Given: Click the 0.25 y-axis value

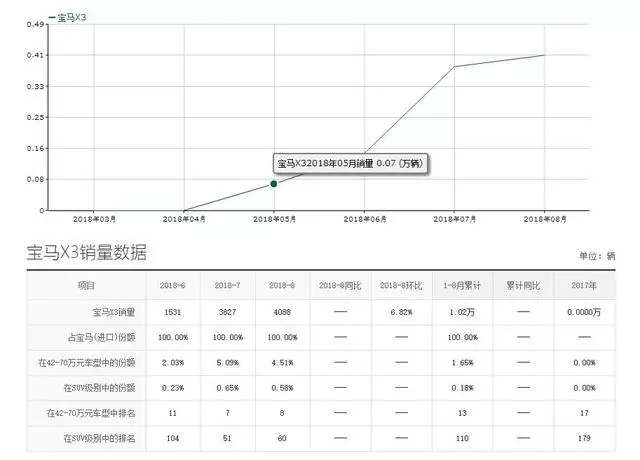Looking at the screenshot, I should click(x=35, y=118).
